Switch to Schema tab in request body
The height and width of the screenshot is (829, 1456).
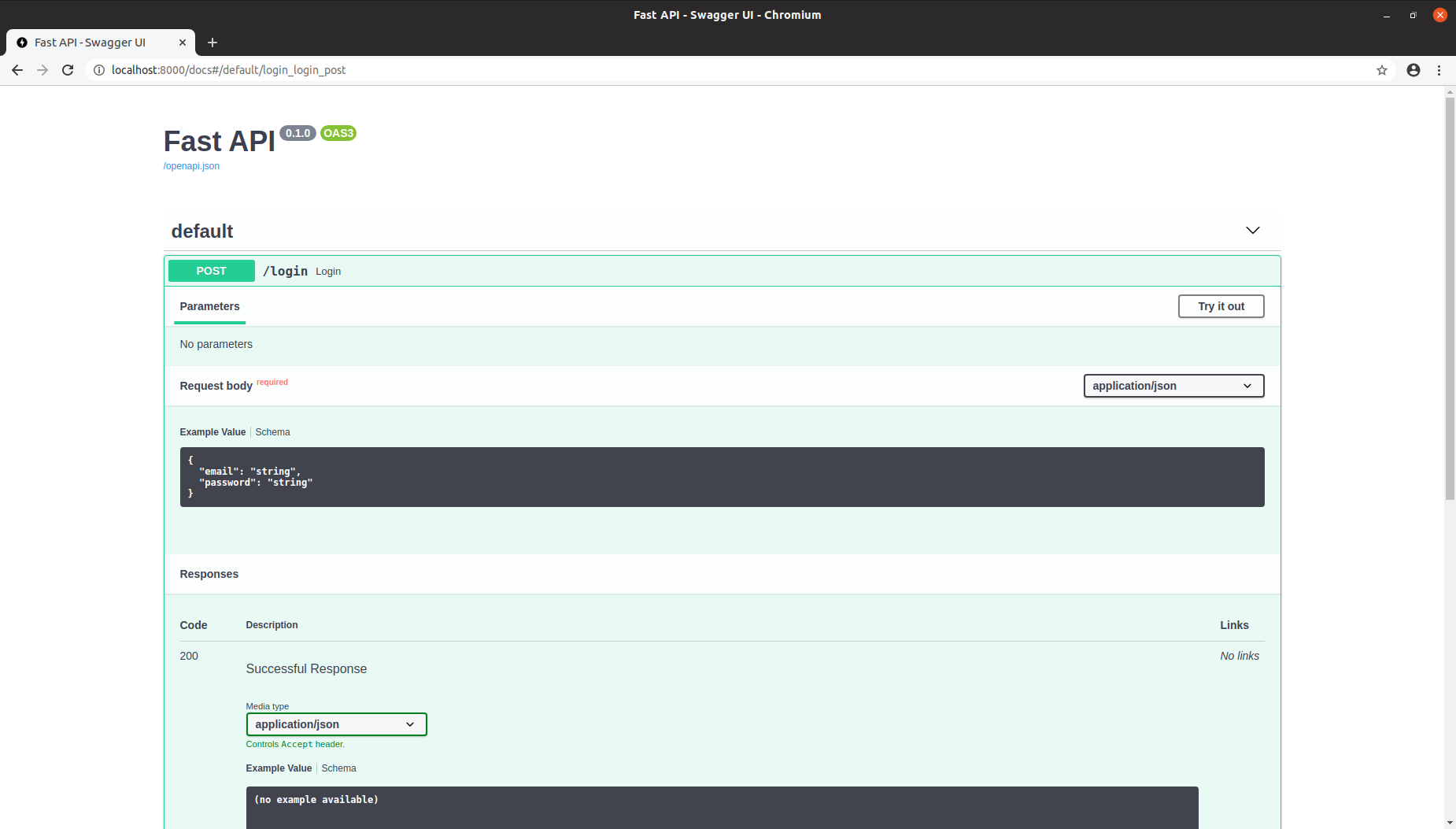tap(272, 432)
